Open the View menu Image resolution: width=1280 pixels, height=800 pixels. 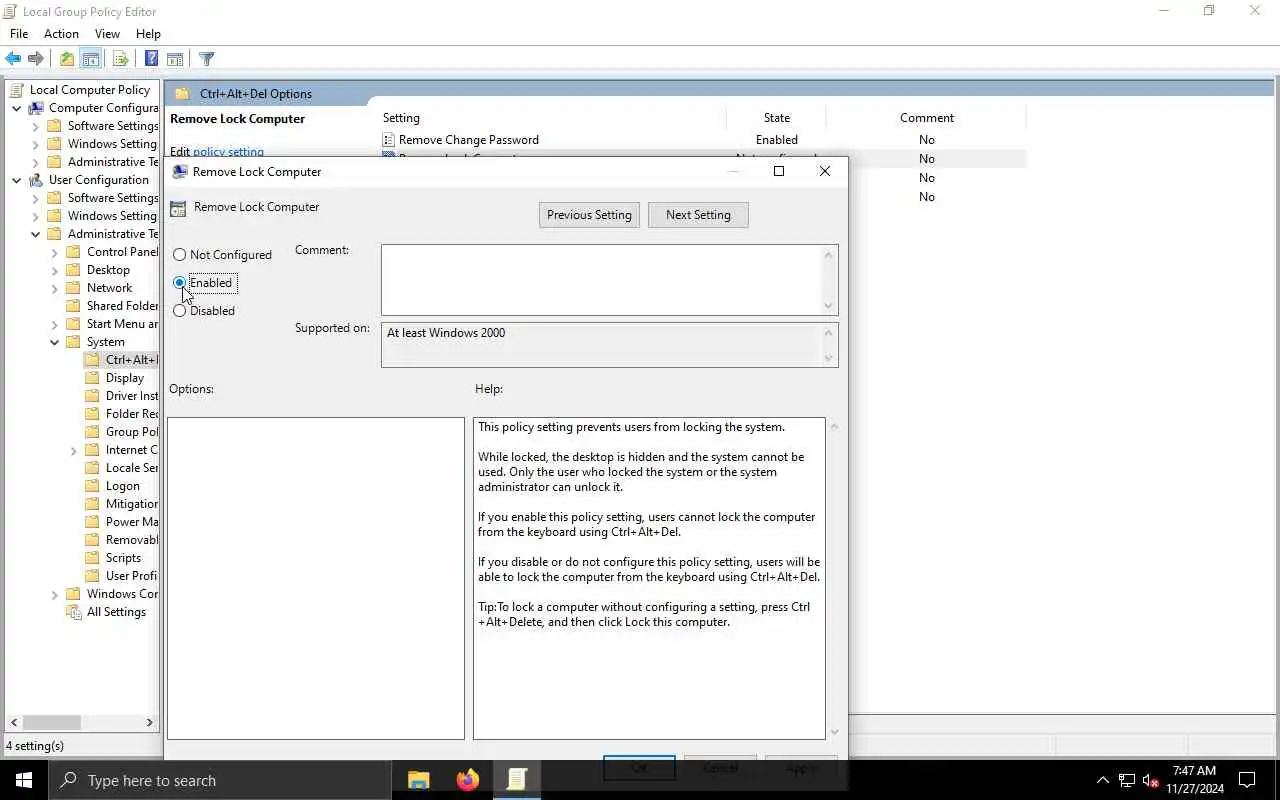click(x=107, y=34)
